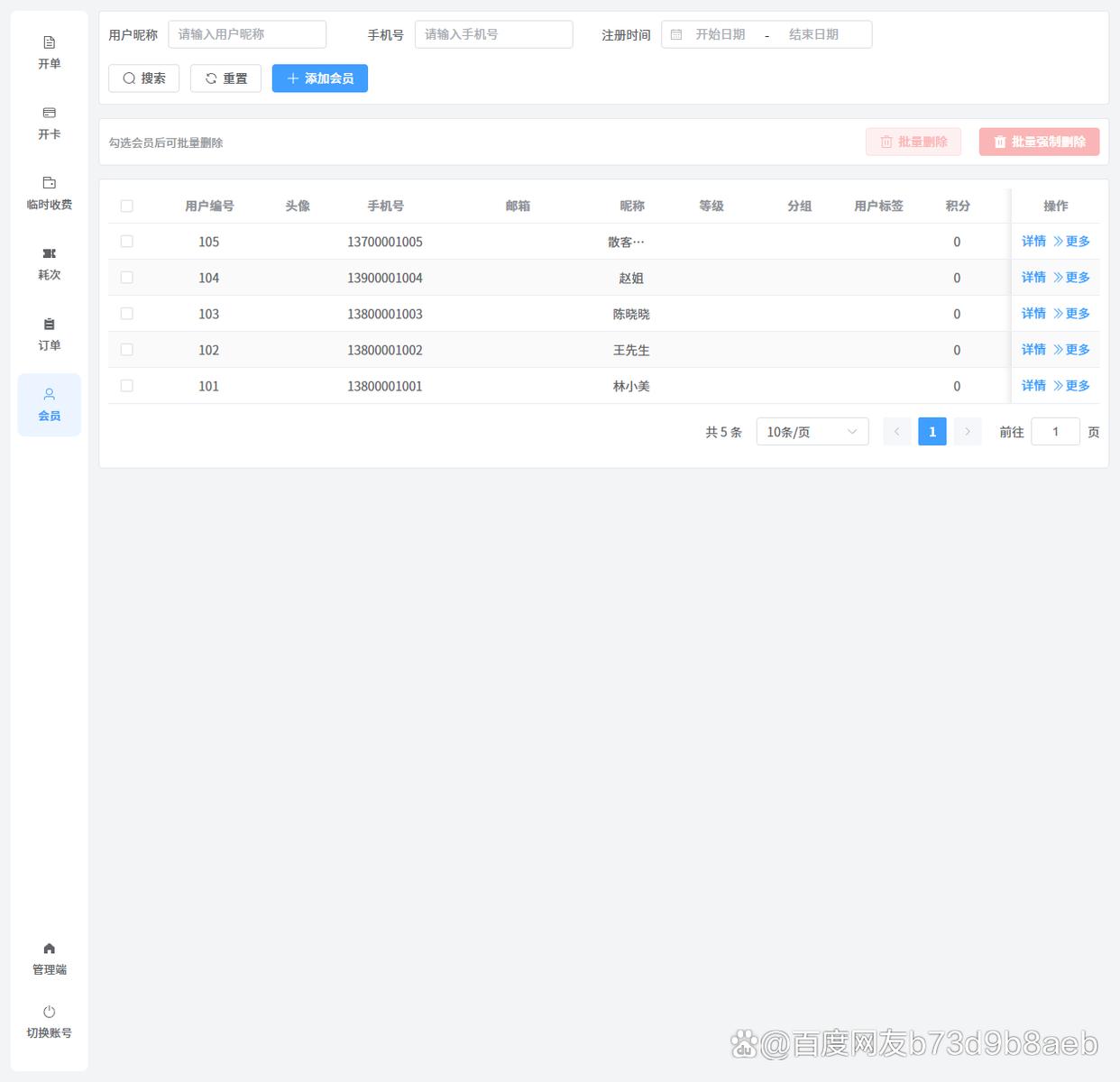Open 详情 for user 104

coord(1033,278)
